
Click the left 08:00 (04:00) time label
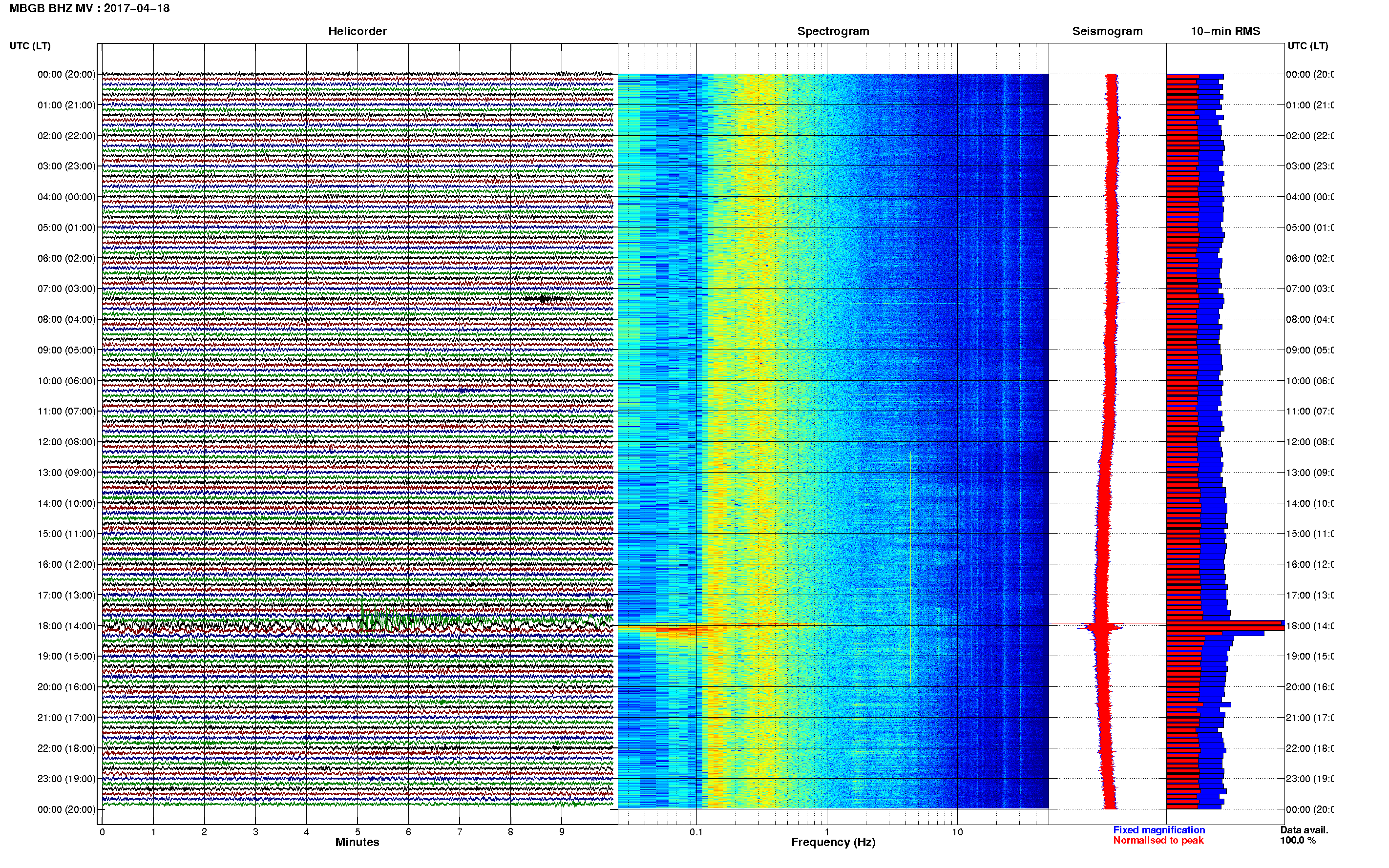(66, 319)
